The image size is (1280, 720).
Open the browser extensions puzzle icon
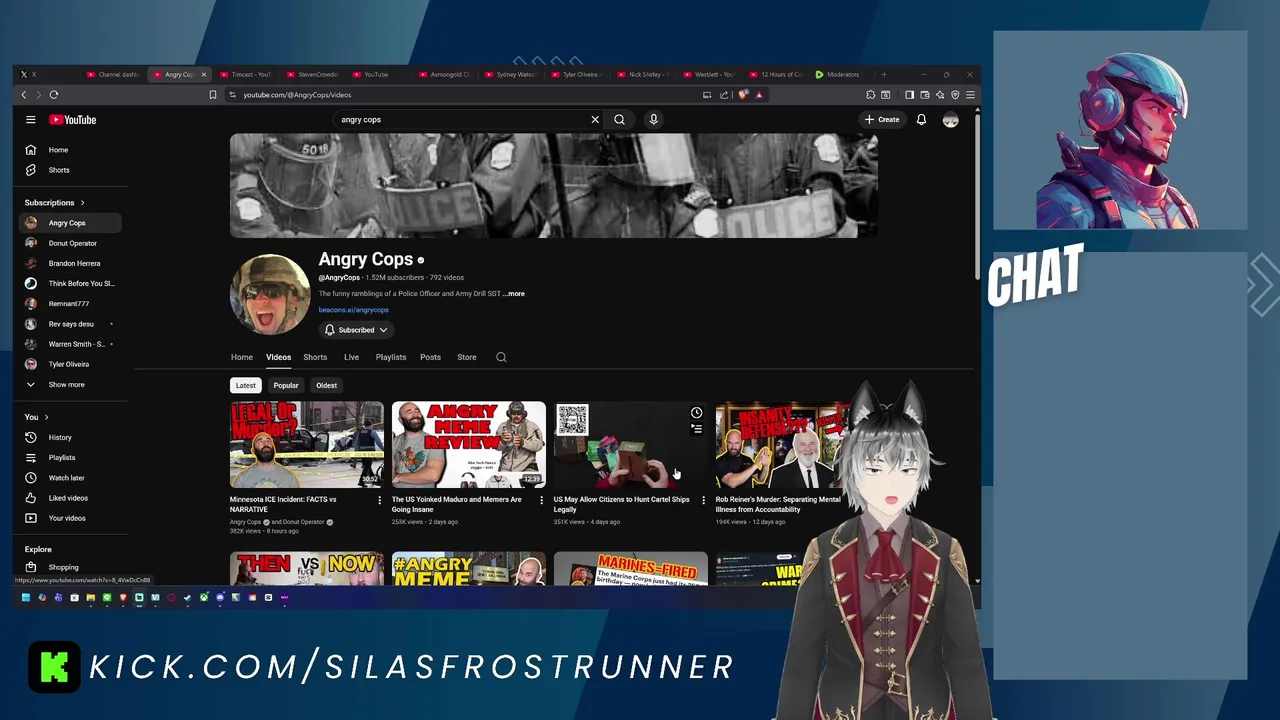[x=870, y=95]
